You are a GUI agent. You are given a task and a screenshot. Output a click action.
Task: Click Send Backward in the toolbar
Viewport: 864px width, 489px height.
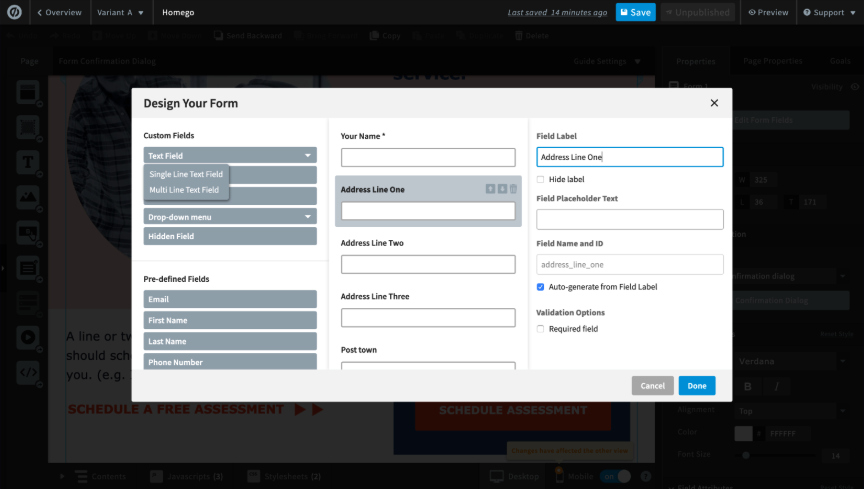[248, 36]
